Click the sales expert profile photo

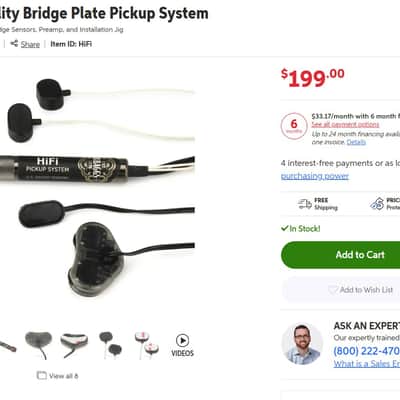302,344
